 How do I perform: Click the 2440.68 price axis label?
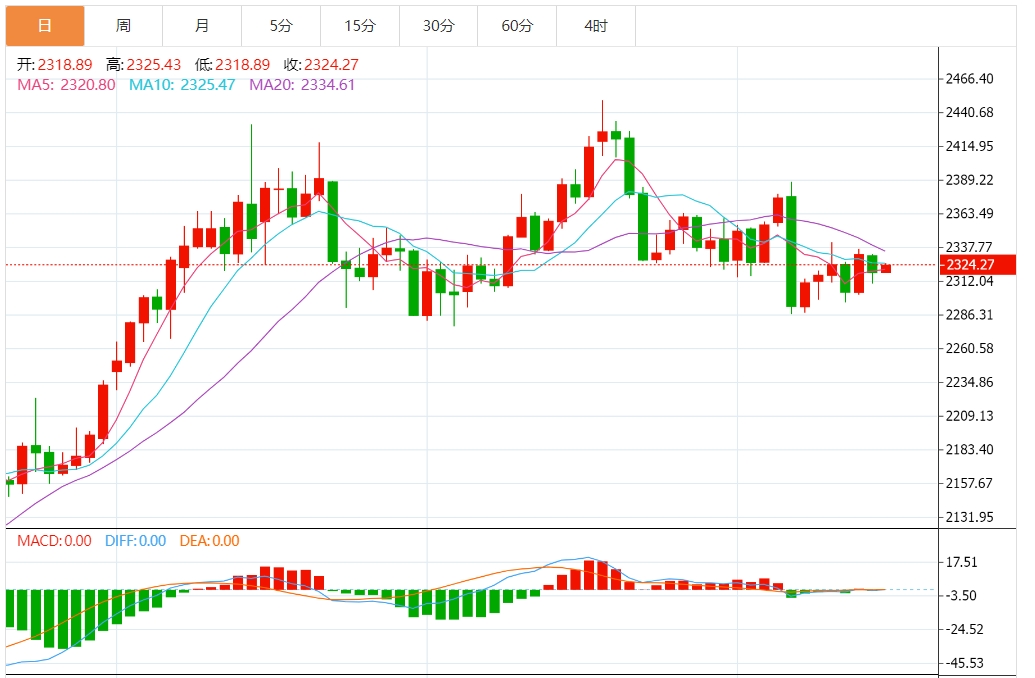click(969, 112)
